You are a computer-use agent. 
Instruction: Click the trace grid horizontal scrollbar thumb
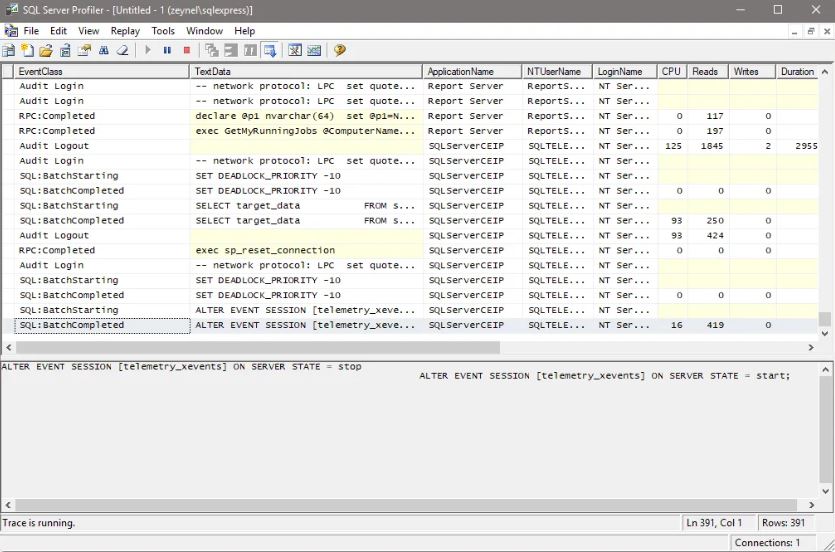point(258,348)
